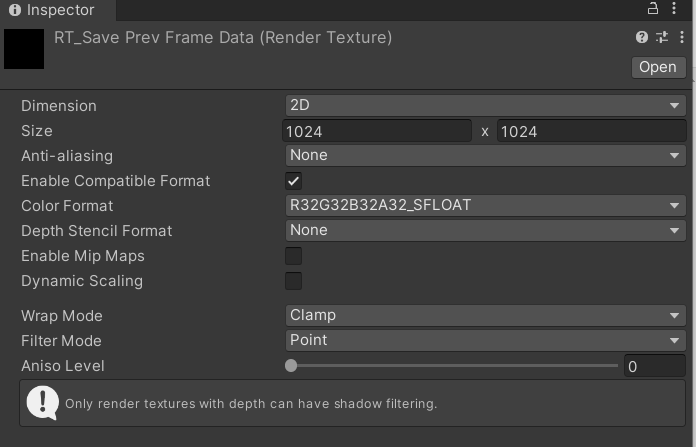Image resolution: width=696 pixels, height=447 pixels.
Task: Turn on Dynamic Scaling checkbox
Action: (293, 281)
